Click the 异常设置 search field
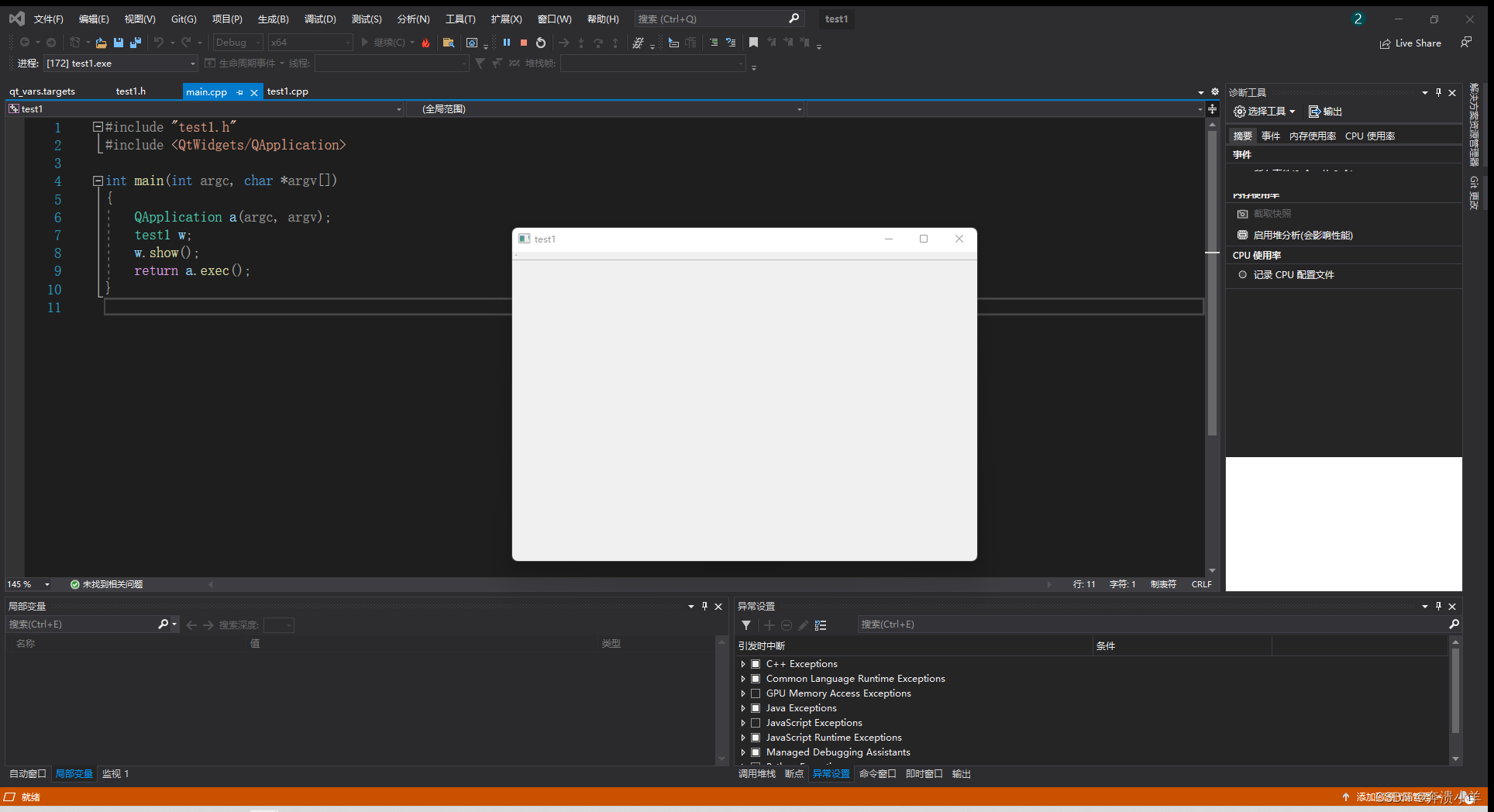 [x=1159, y=624]
